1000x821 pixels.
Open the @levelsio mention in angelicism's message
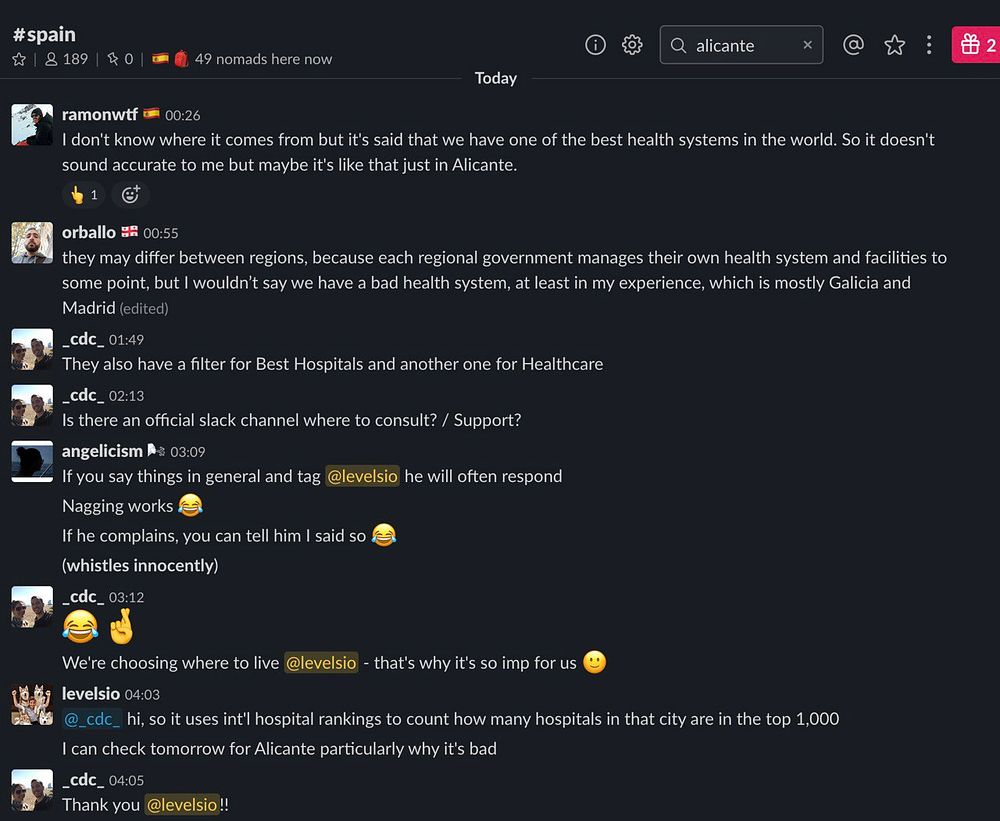(362, 476)
